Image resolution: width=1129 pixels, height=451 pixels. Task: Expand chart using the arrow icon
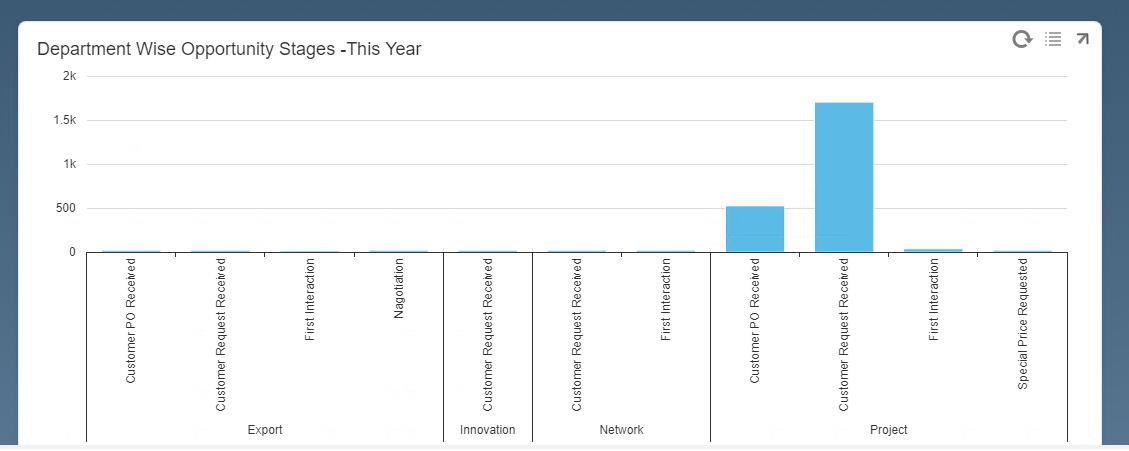pyautogui.click(x=1082, y=39)
